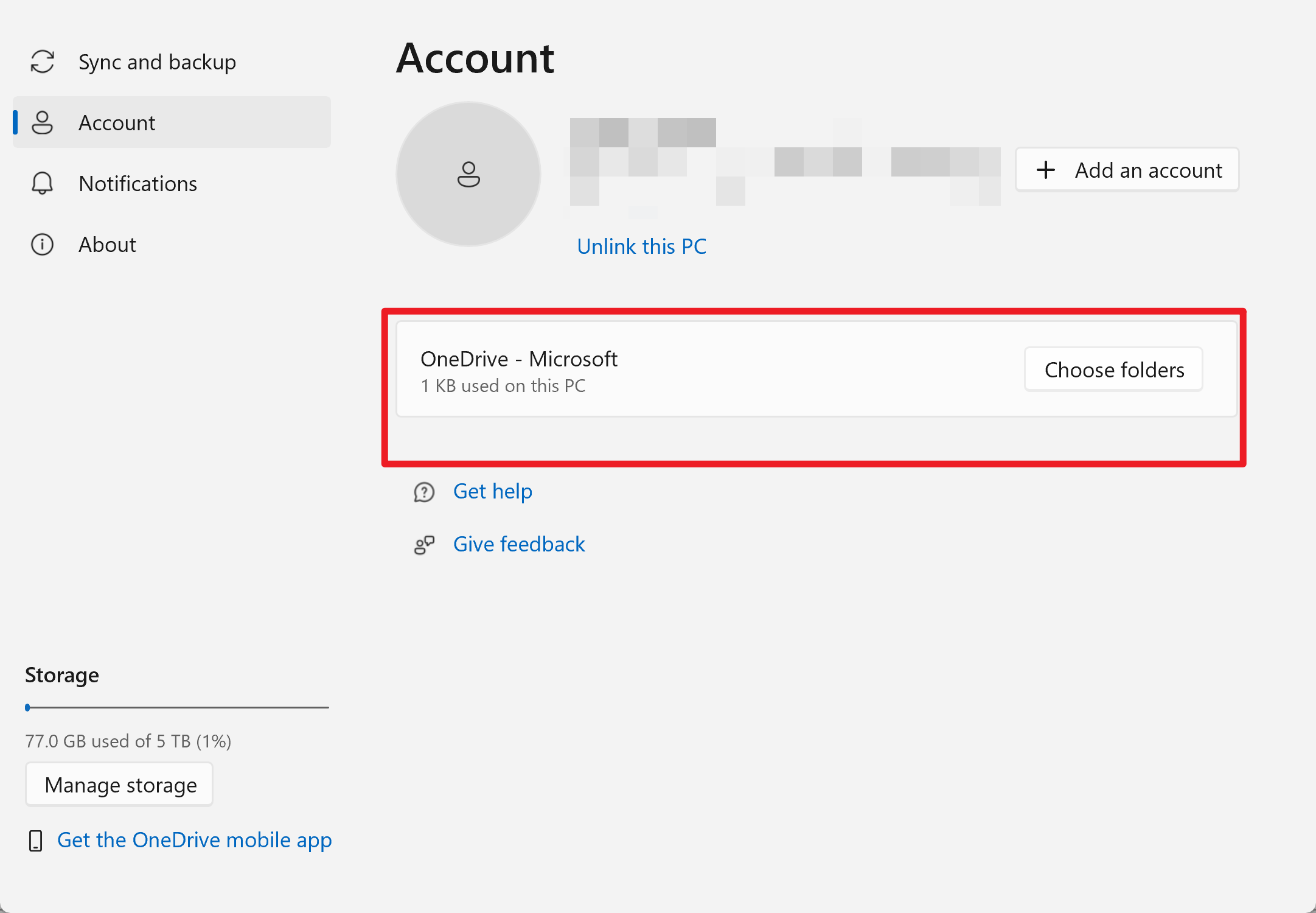
Task: Click the storage usage progress bar
Action: pos(177,707)
